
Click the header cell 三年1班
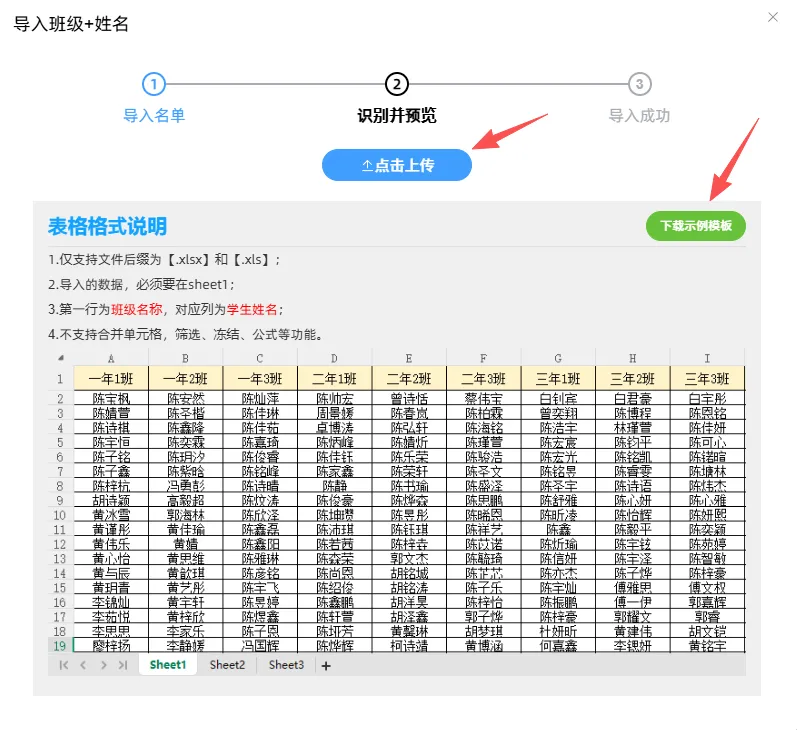[x=558, y=379]
